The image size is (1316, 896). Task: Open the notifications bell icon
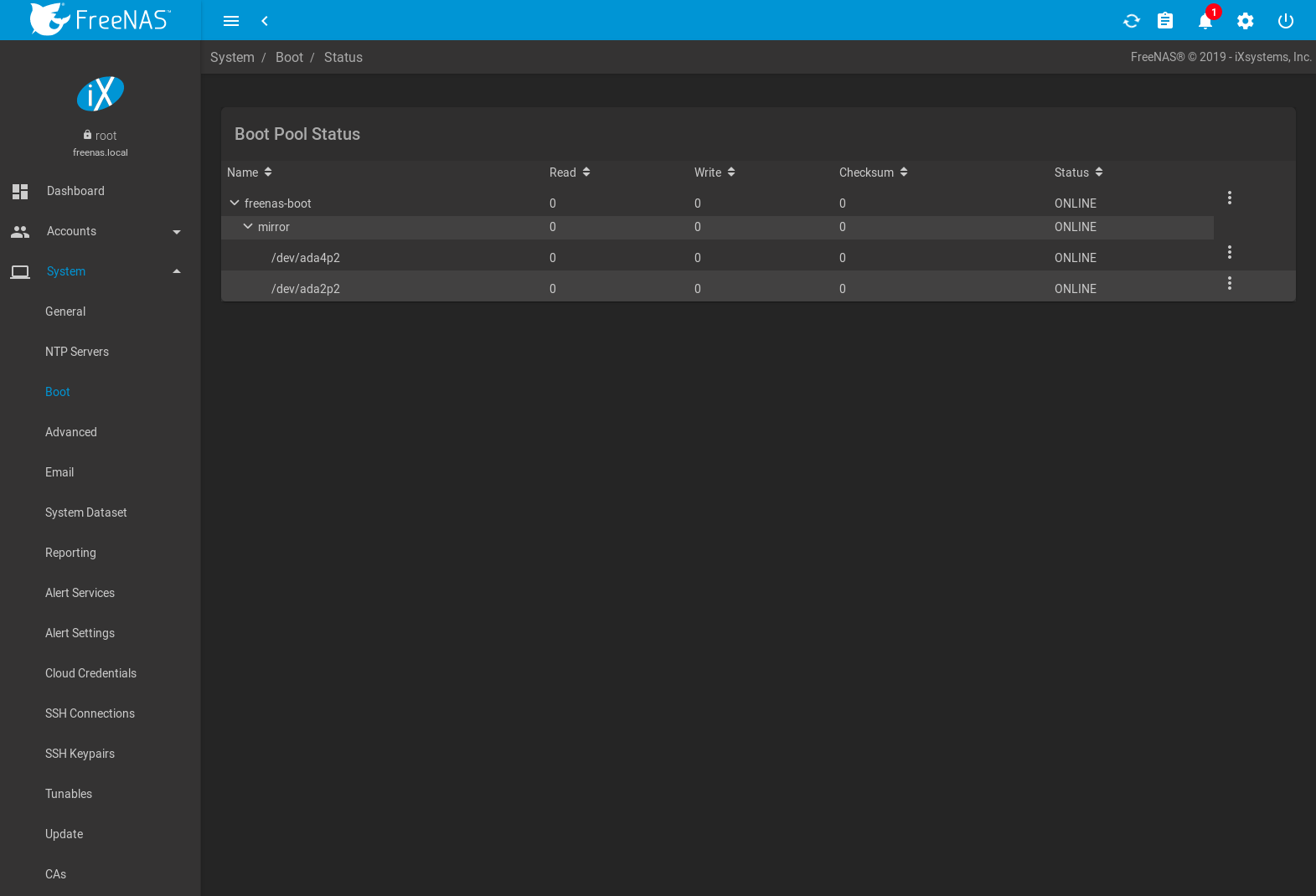pyautogui.click(x=1205, y=21)
